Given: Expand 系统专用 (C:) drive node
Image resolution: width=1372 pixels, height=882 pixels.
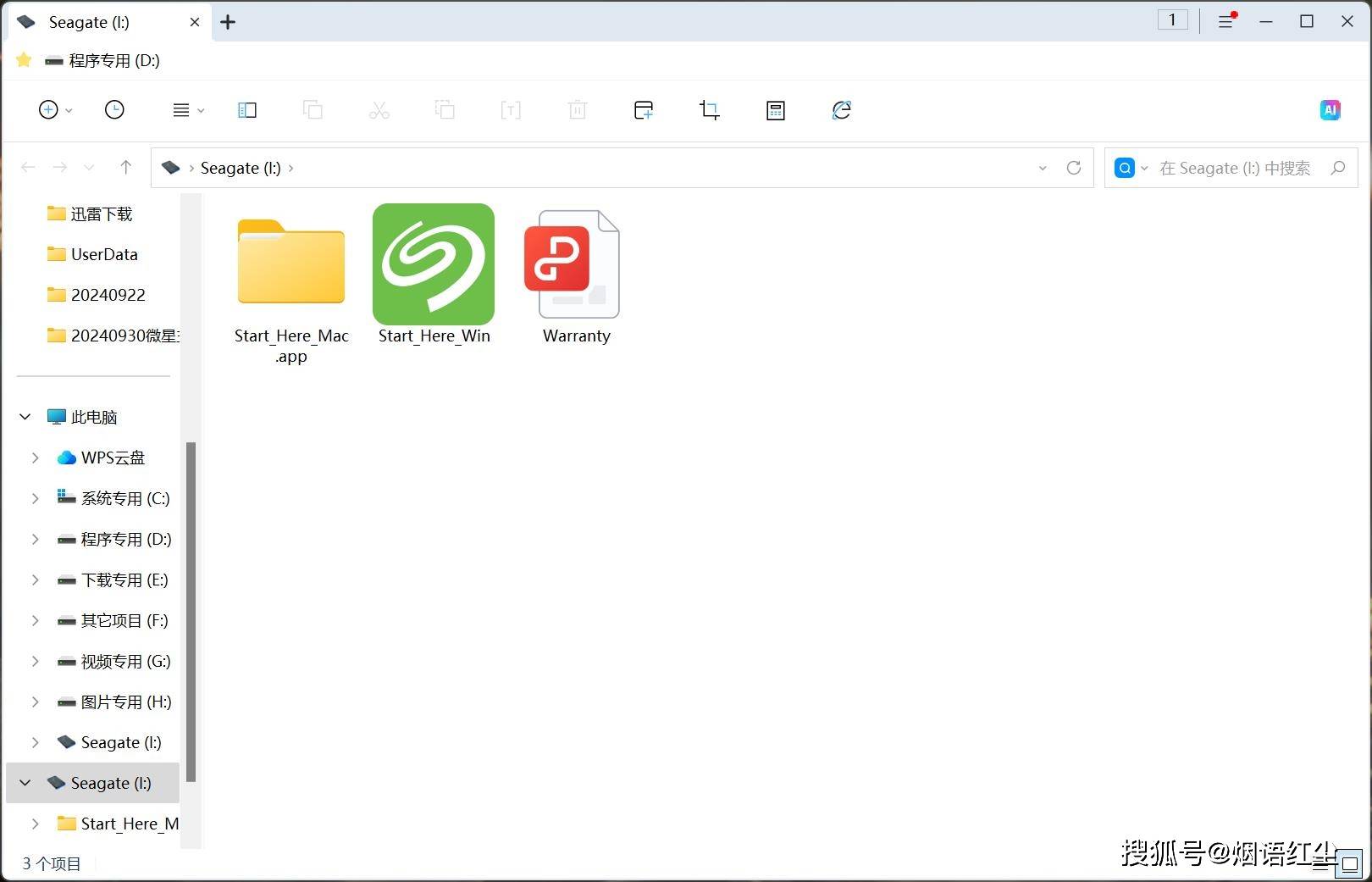Looking at the screenshot, I should tap(35, 498).
